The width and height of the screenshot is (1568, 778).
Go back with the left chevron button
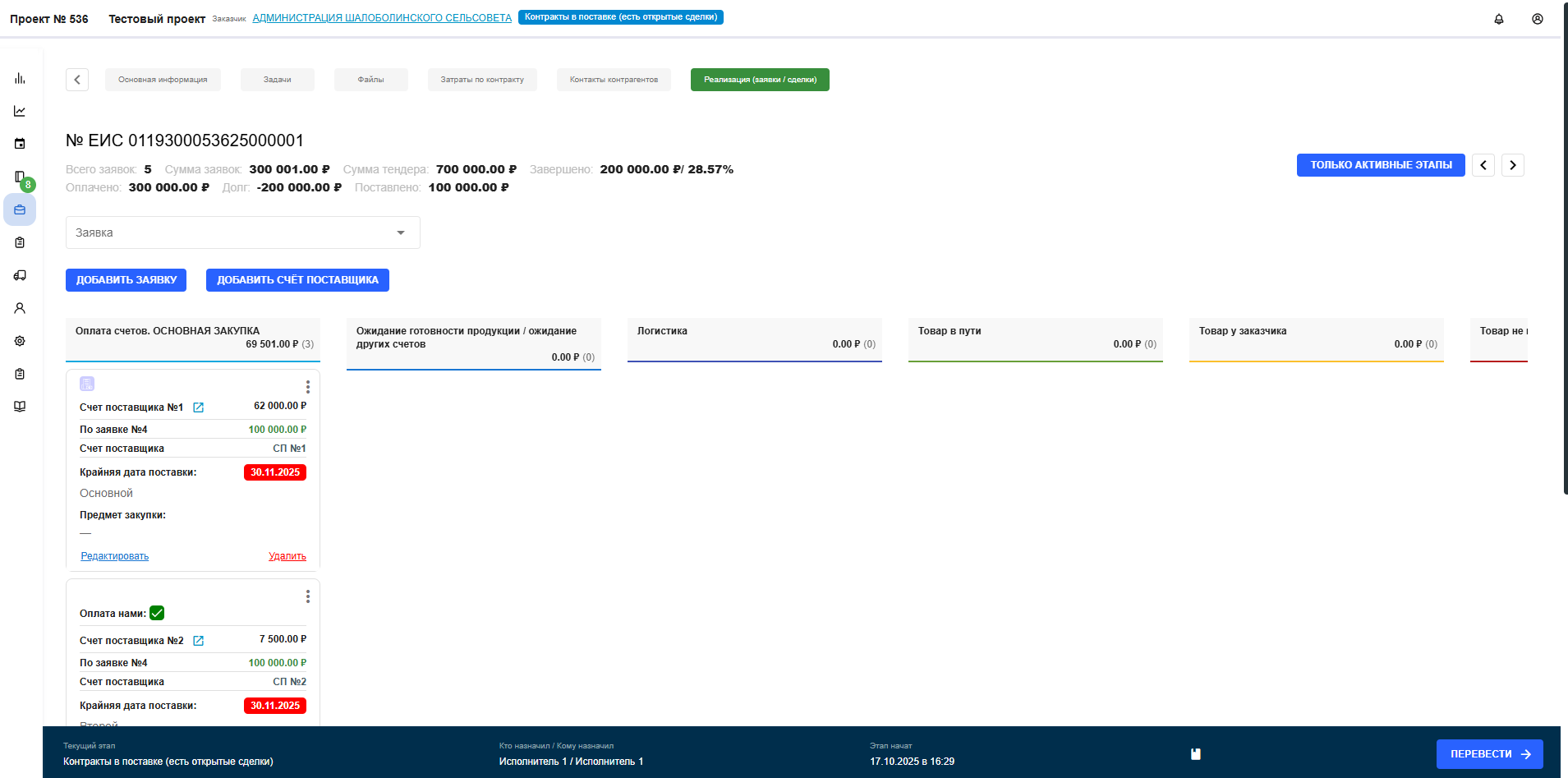(x=77, y=80)
